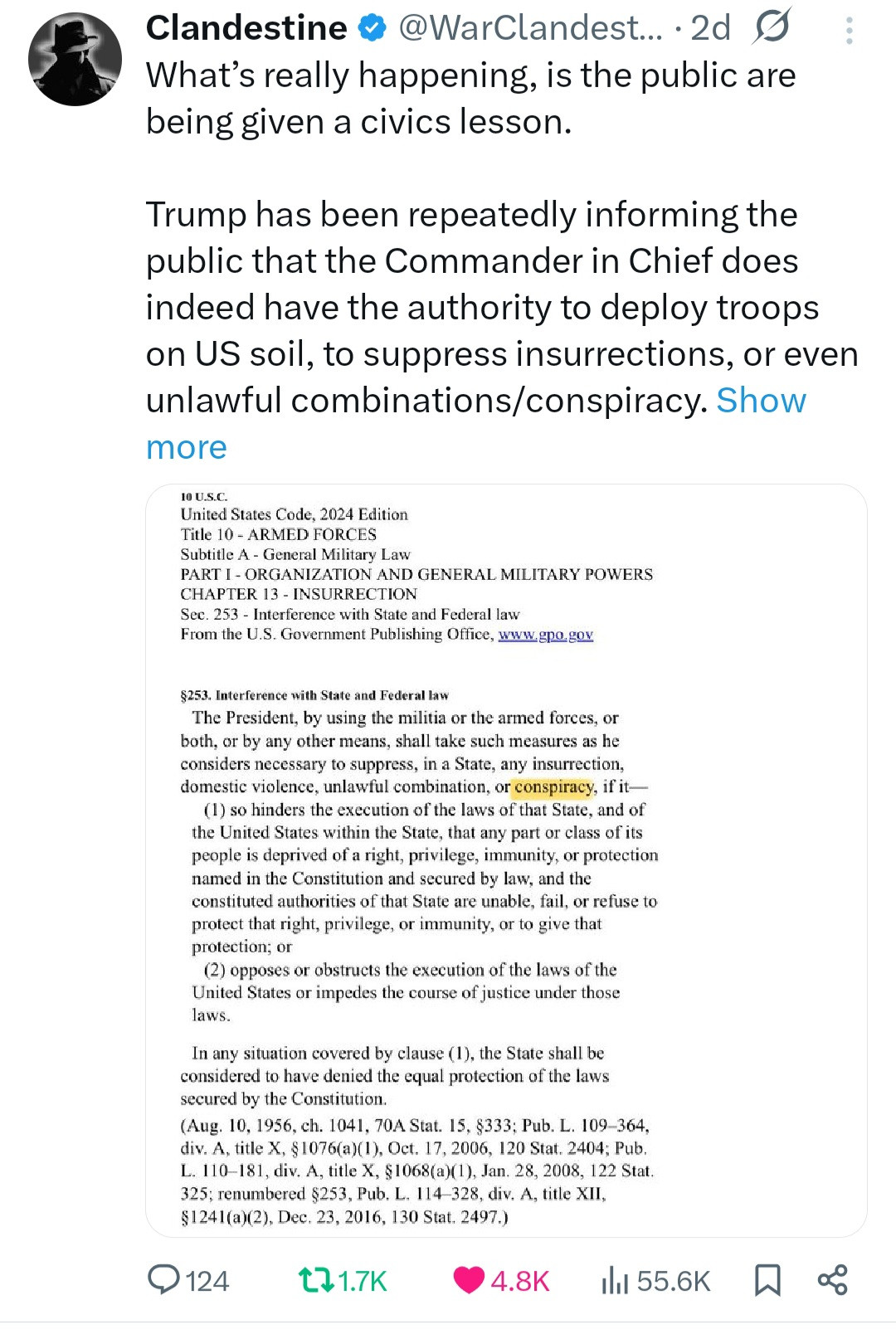Image resolution: width=896 pixels, height=1329 pixels.
Task: Click the share icon
Action: pyautogui.click(x=832, y=1280)
